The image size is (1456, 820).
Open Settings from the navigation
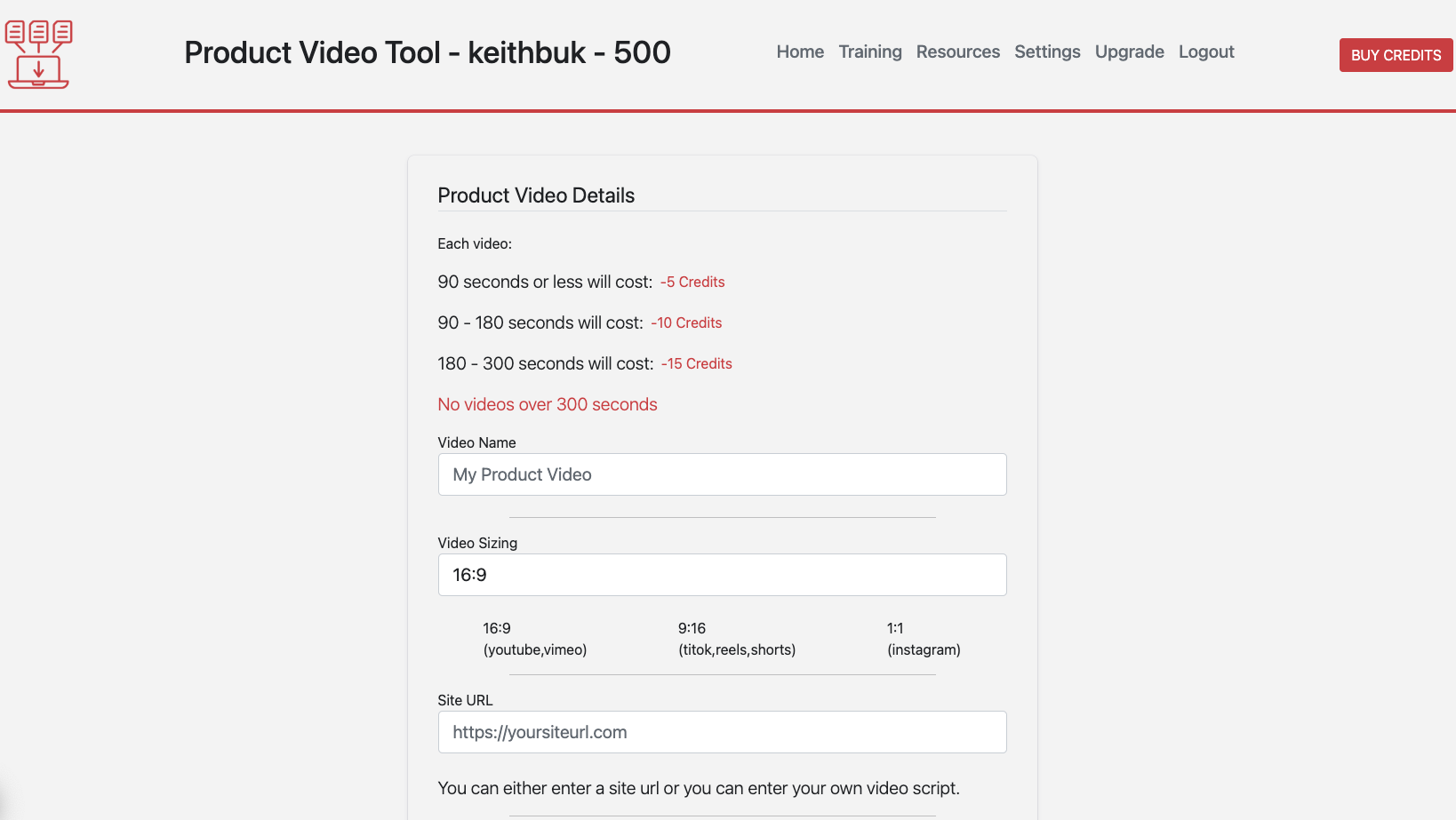1047,52
